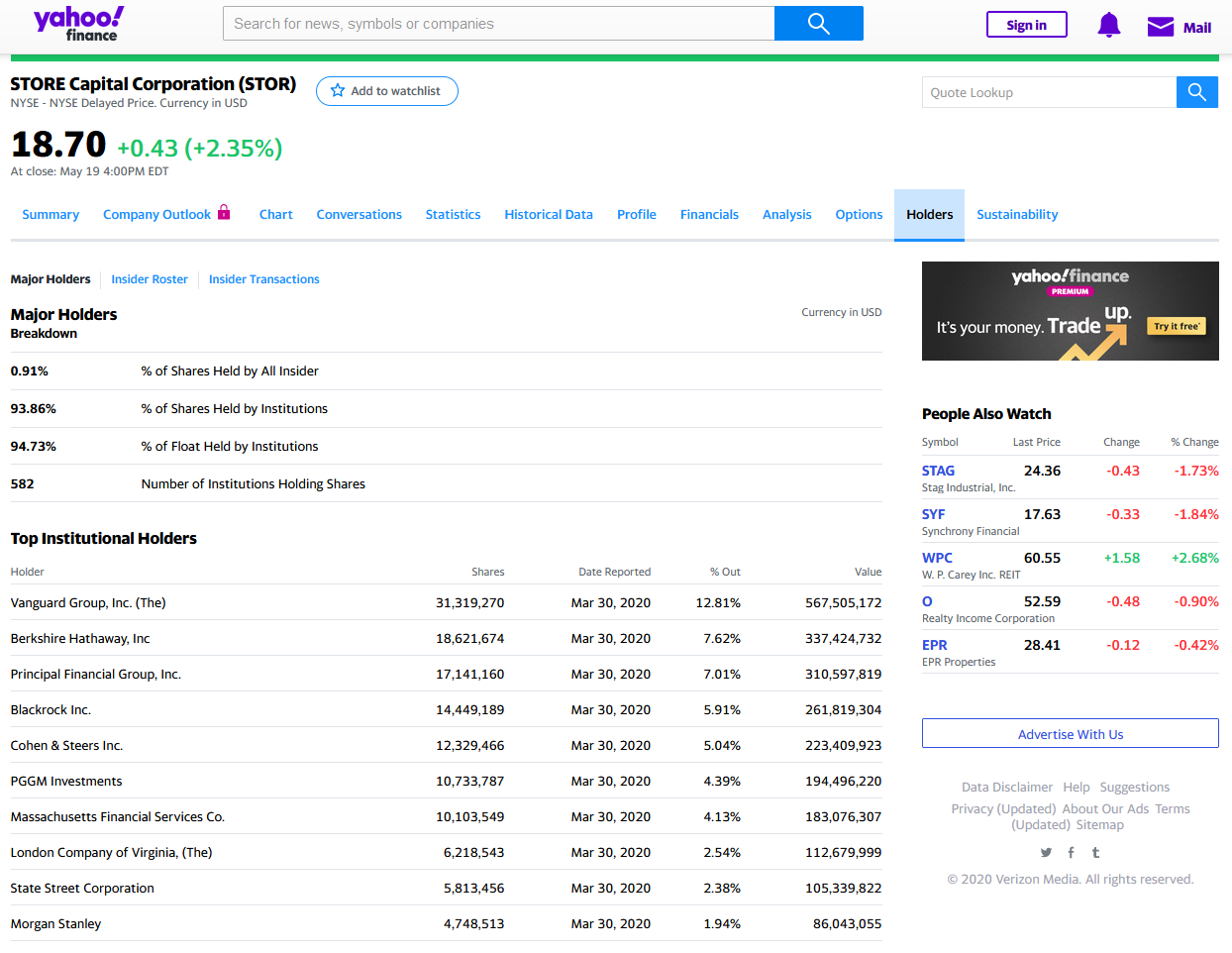Open the SYF symbol link

(933, 514)
